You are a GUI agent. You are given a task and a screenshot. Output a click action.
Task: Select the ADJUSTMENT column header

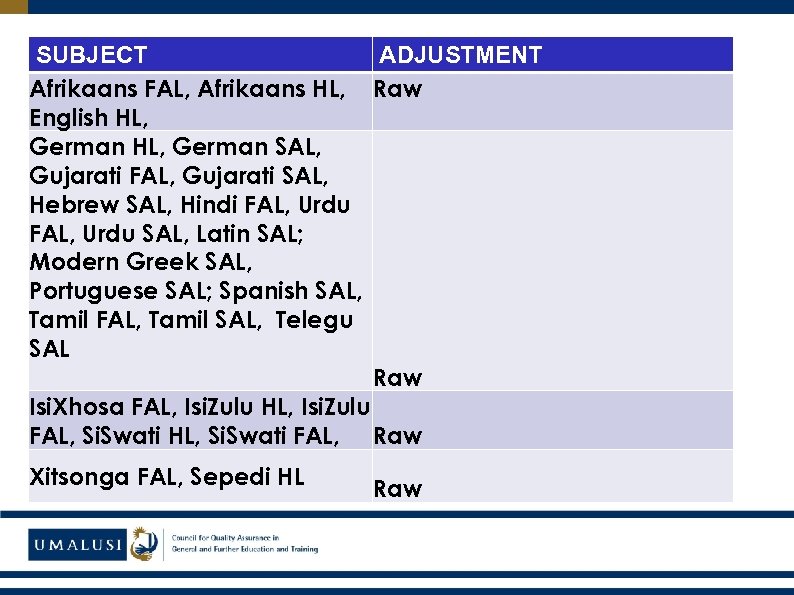pos(460,55)
